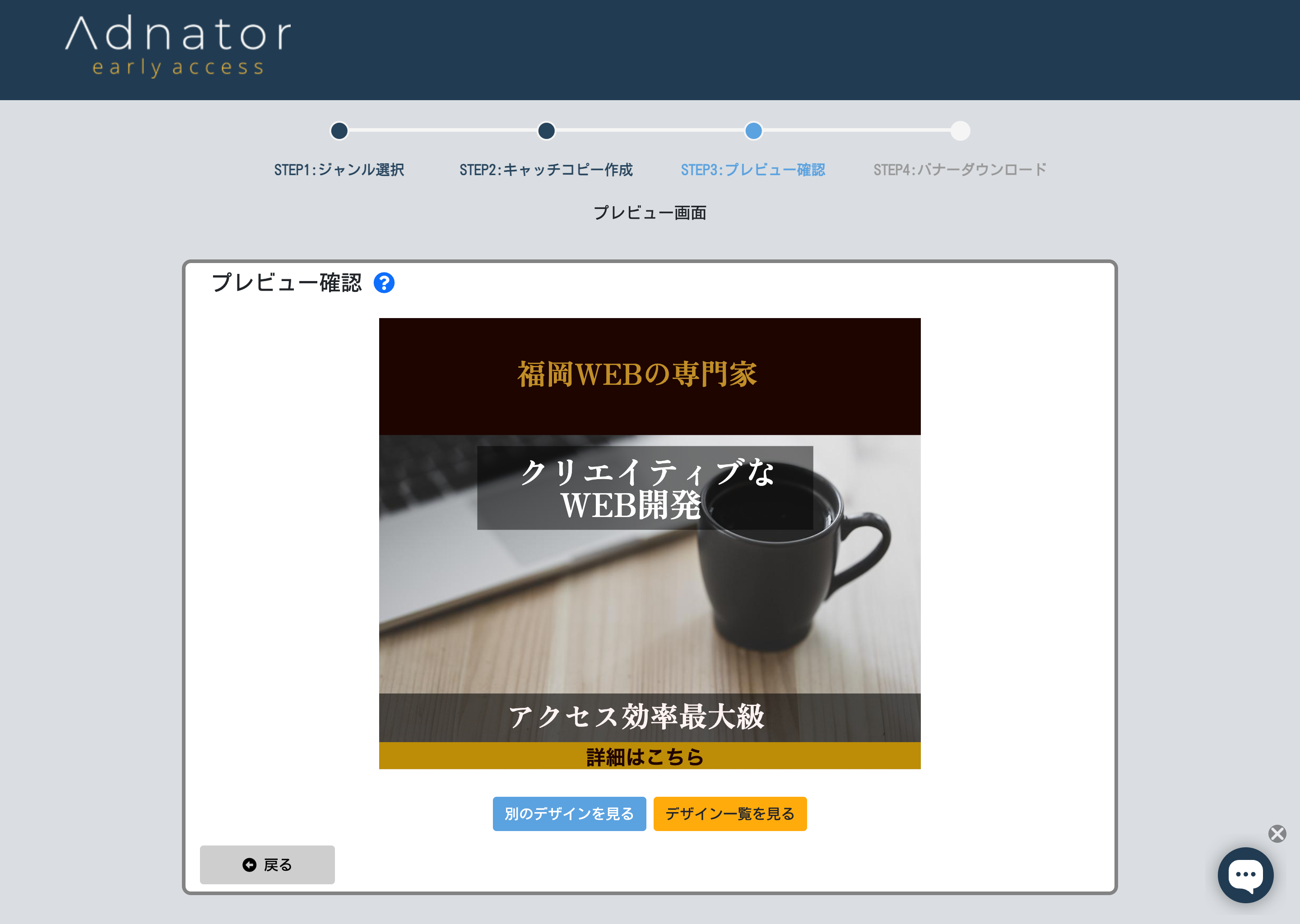Viewport: 1300px width, 924px height.
Task: Click the プレビュー画面 heading
Action: click(x=650, y=213)
